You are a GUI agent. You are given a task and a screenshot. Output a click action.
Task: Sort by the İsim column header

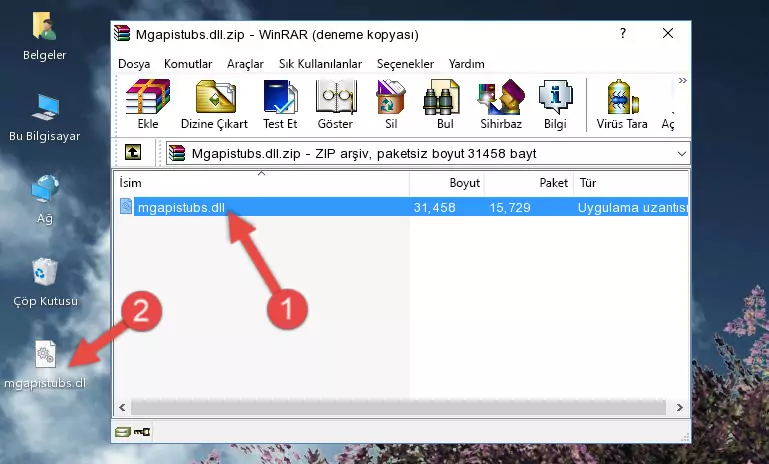point(262,183)
